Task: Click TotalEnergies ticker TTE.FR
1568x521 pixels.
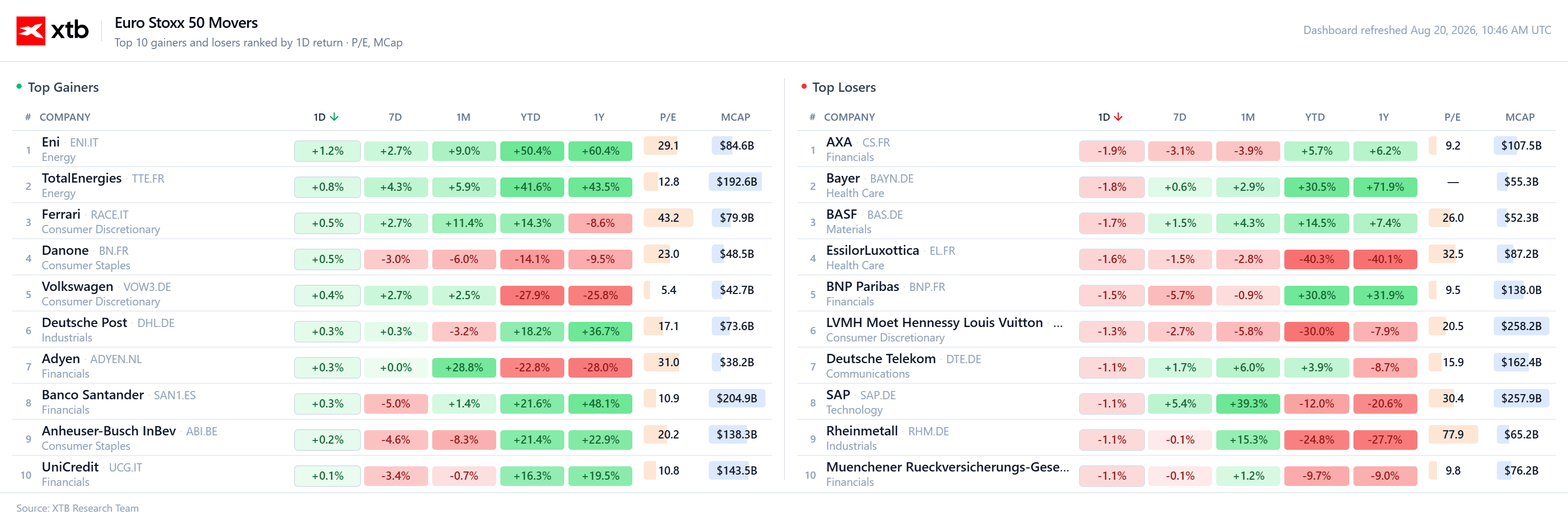Action: coord(148,178)
